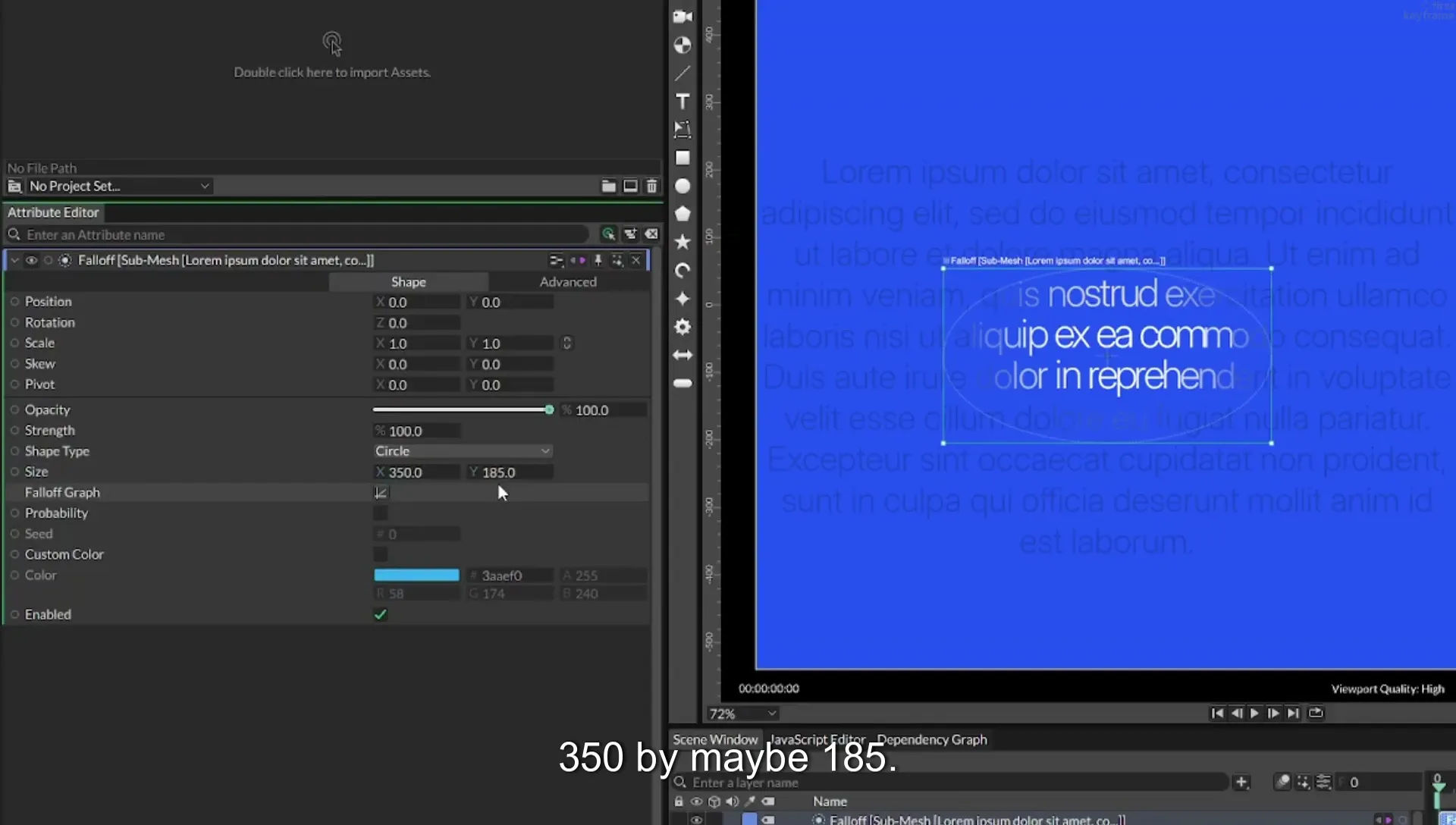Pick the Rectangle shape tool
1456x825 pixels.
[682, 158]
